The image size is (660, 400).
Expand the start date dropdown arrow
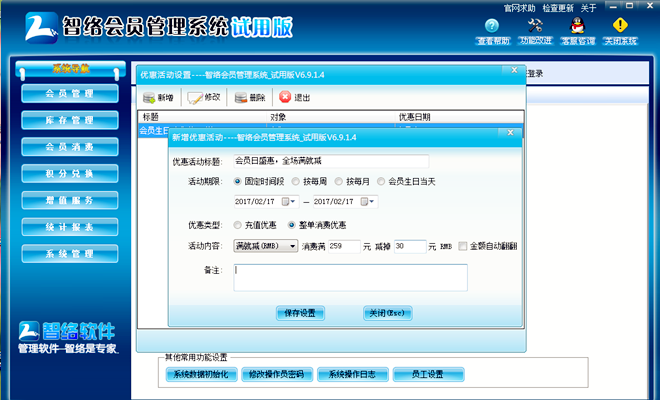pos(293,202)
